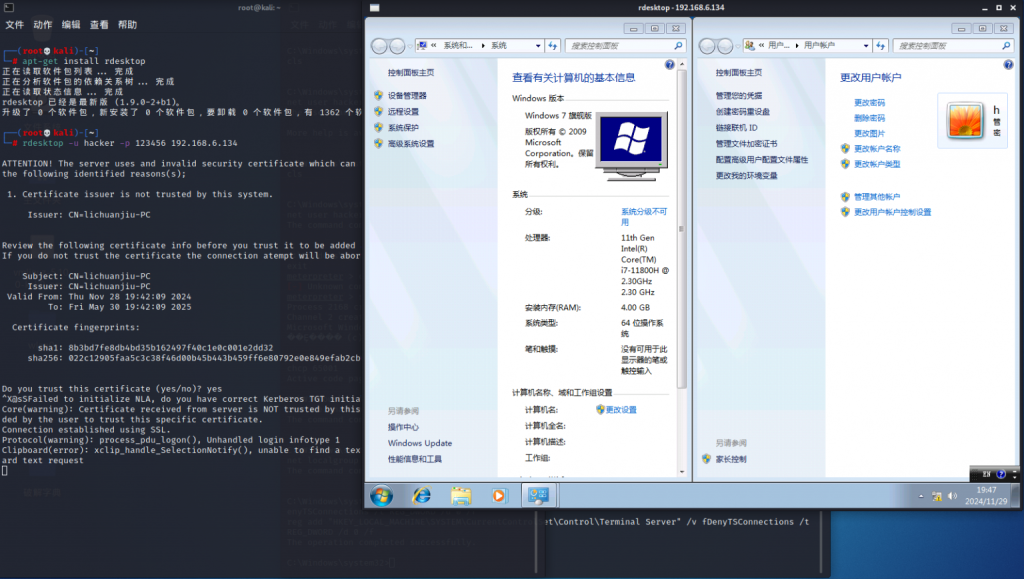Open 远程设置 in the System sidebar

[x=403, y=112]
